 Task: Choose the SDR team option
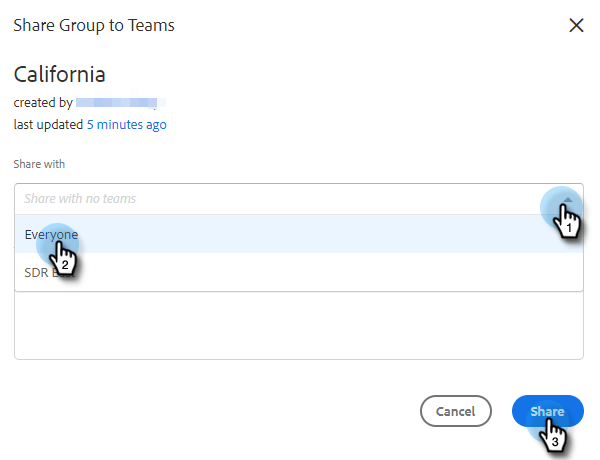tap(40, 272)
